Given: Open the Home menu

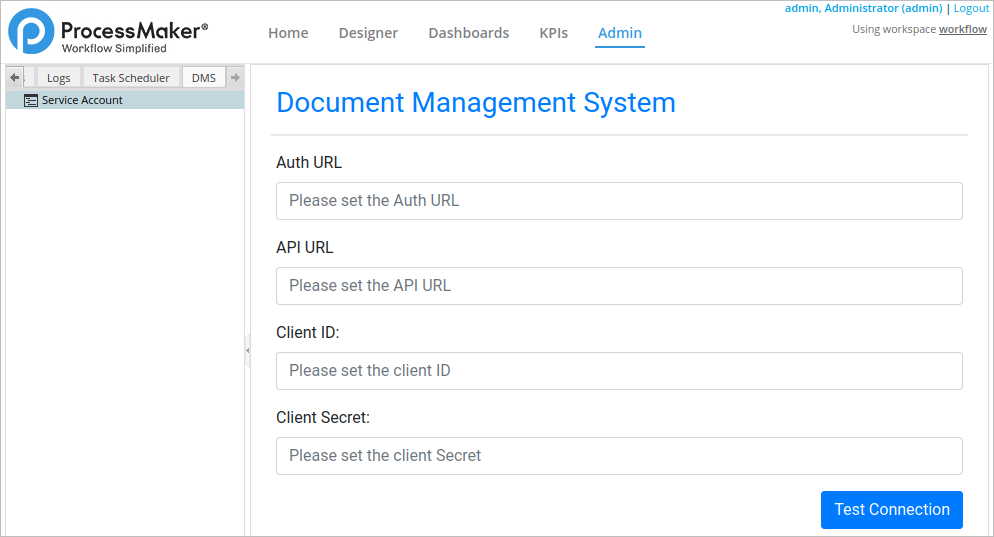Looking at the screenshot, I should click(288, 33).
